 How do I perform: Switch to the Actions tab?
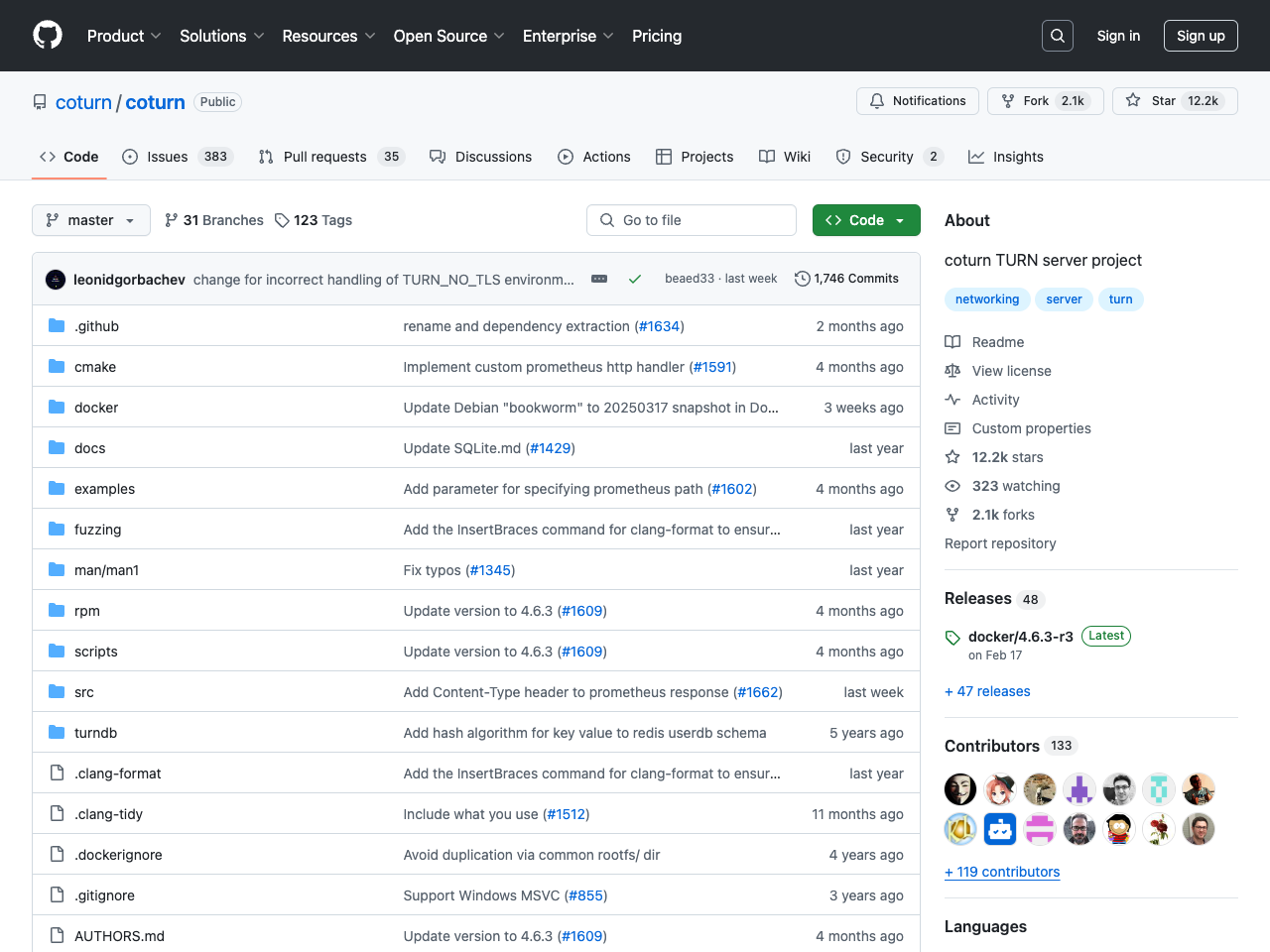[x=594, y=157]
